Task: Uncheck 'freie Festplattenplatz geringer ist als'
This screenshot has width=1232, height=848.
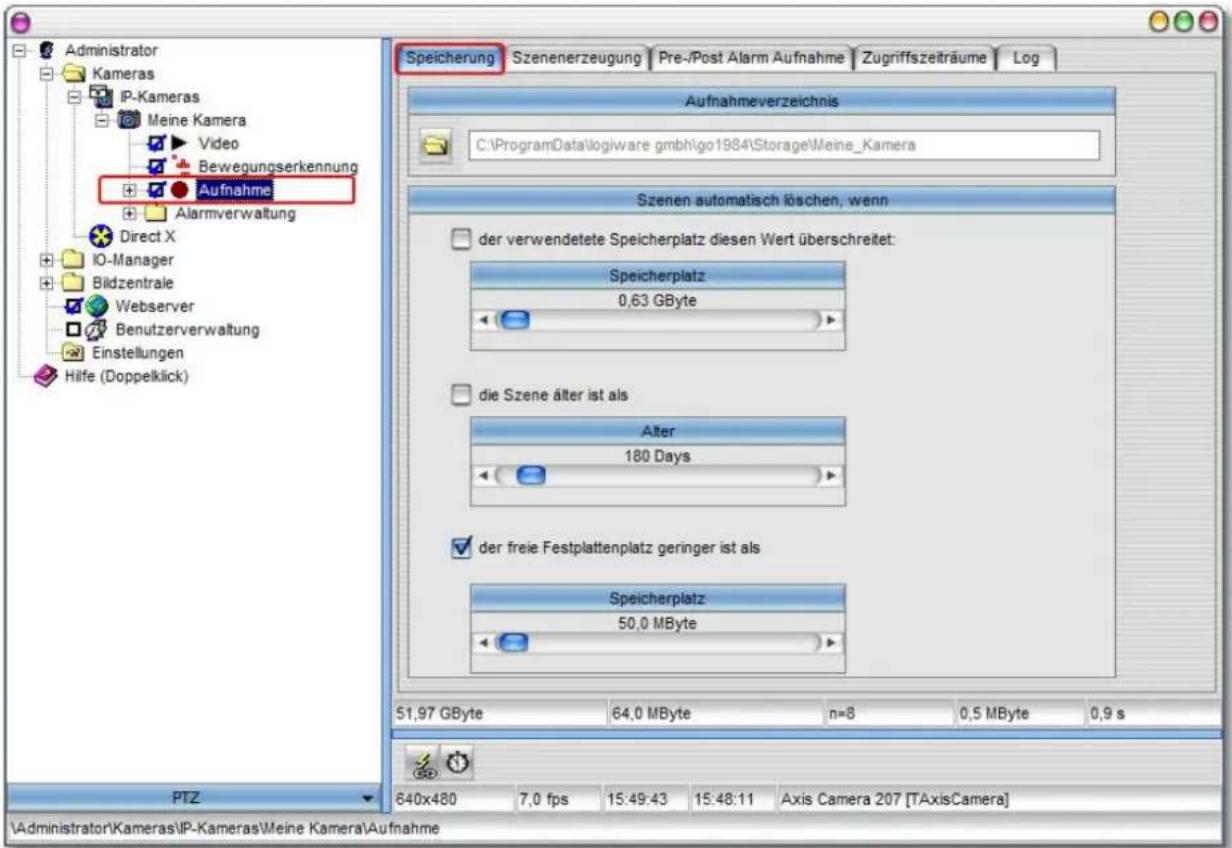Action: [x=460, y=548]
